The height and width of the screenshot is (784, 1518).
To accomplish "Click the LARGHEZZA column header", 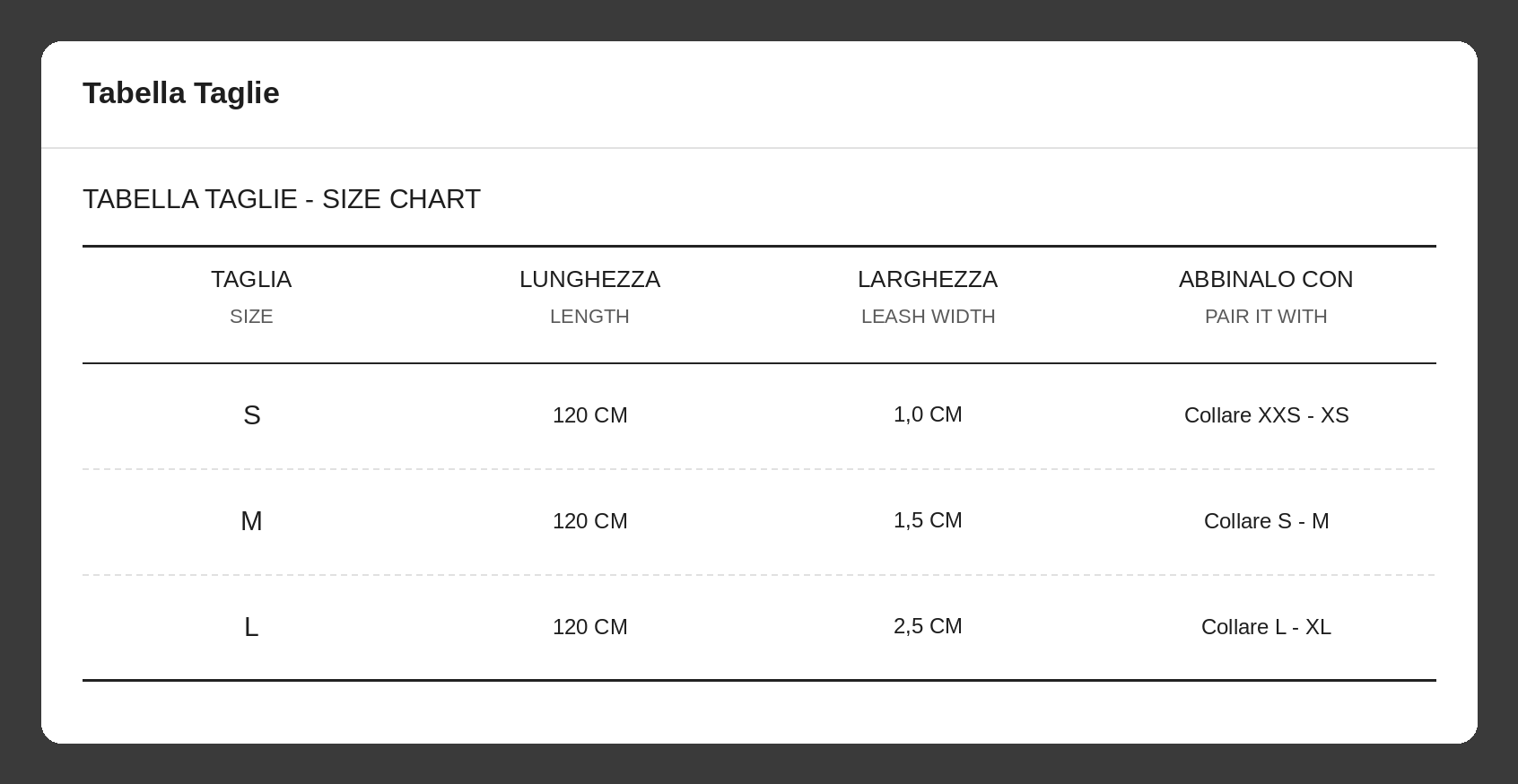I will (928, 279).
